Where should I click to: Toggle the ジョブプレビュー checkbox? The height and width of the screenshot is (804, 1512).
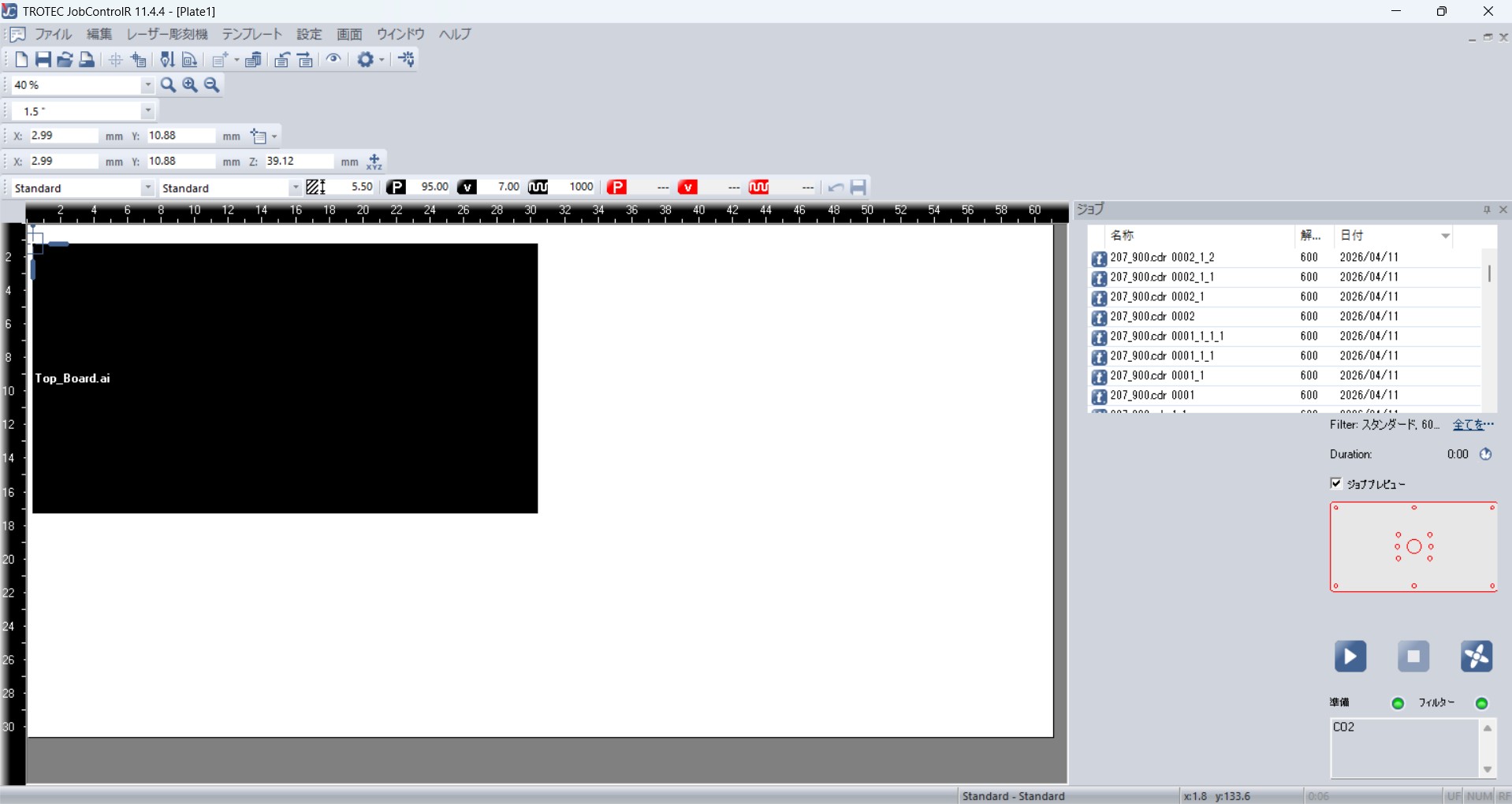(1336, 483)
